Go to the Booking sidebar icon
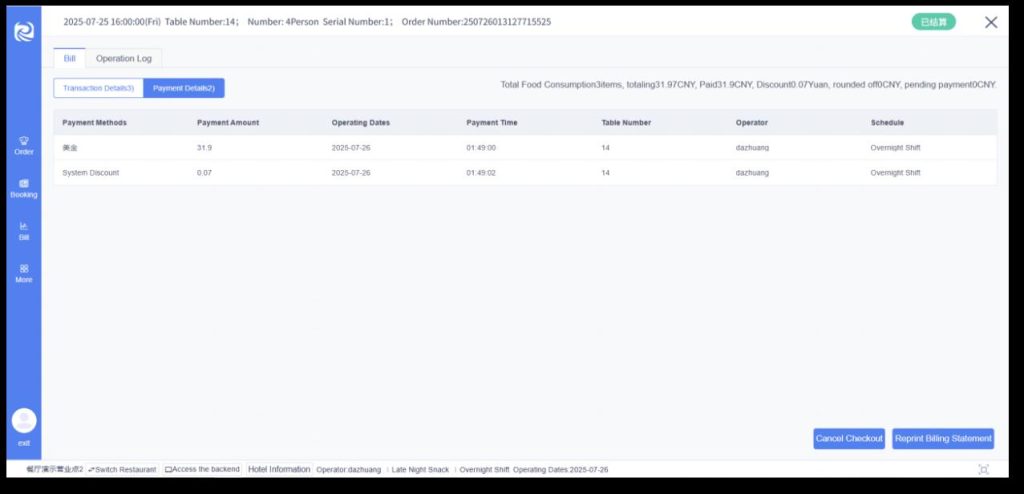This screenshot has width=1024, height=494. click(24, 188)
